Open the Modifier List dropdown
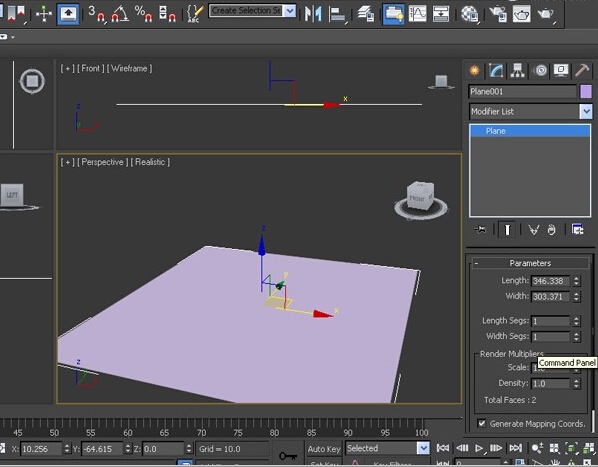The image size is (598, 467). (586, 112)
